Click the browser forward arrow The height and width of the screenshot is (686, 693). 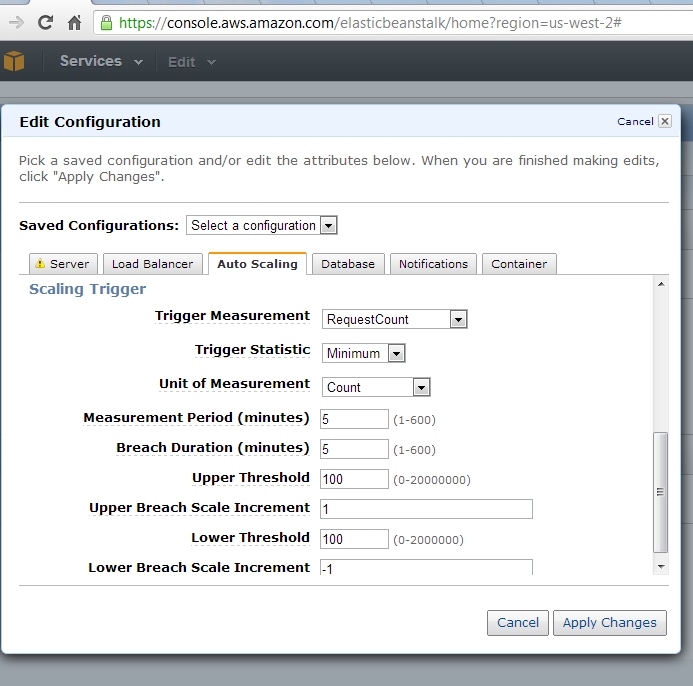[x=16, y=23]
